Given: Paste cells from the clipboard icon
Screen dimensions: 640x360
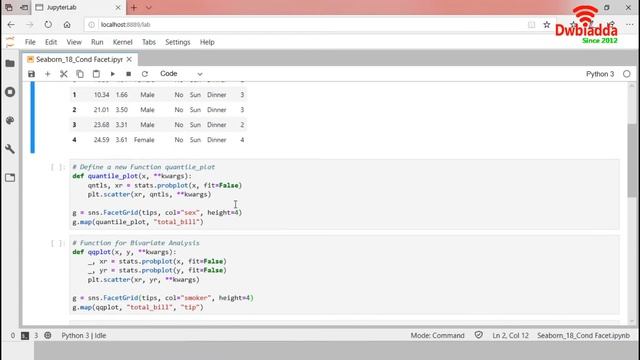Looking at the screenshot, I should click(x=96, y=74).
